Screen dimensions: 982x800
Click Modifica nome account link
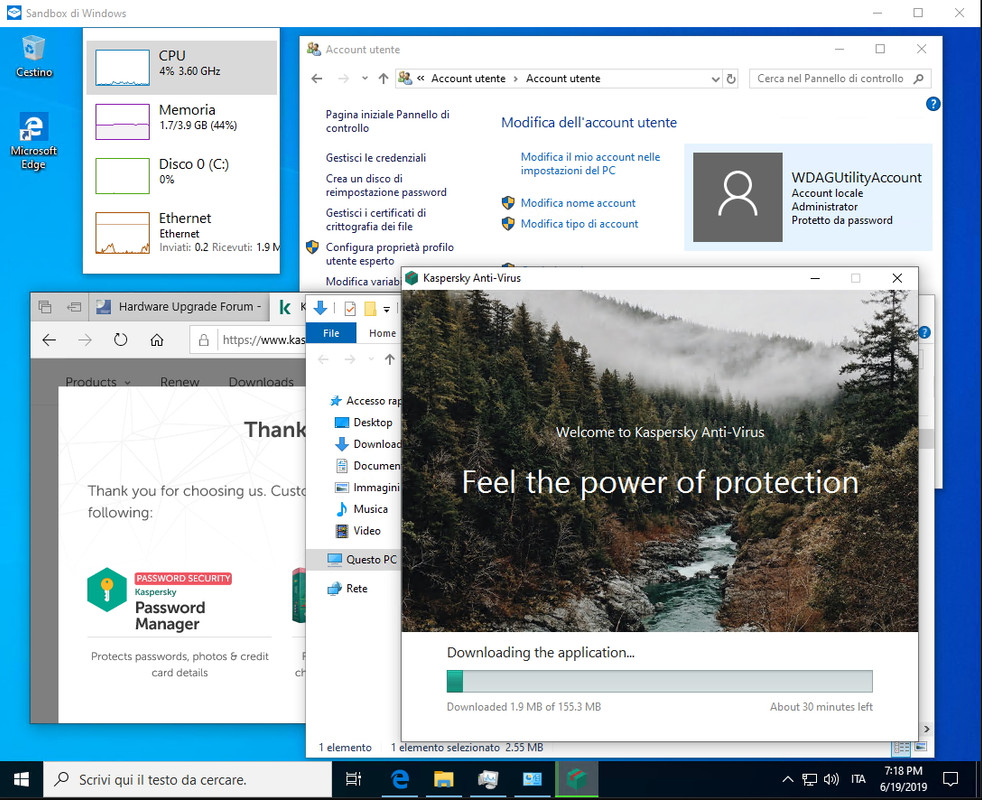coord(577,203)
